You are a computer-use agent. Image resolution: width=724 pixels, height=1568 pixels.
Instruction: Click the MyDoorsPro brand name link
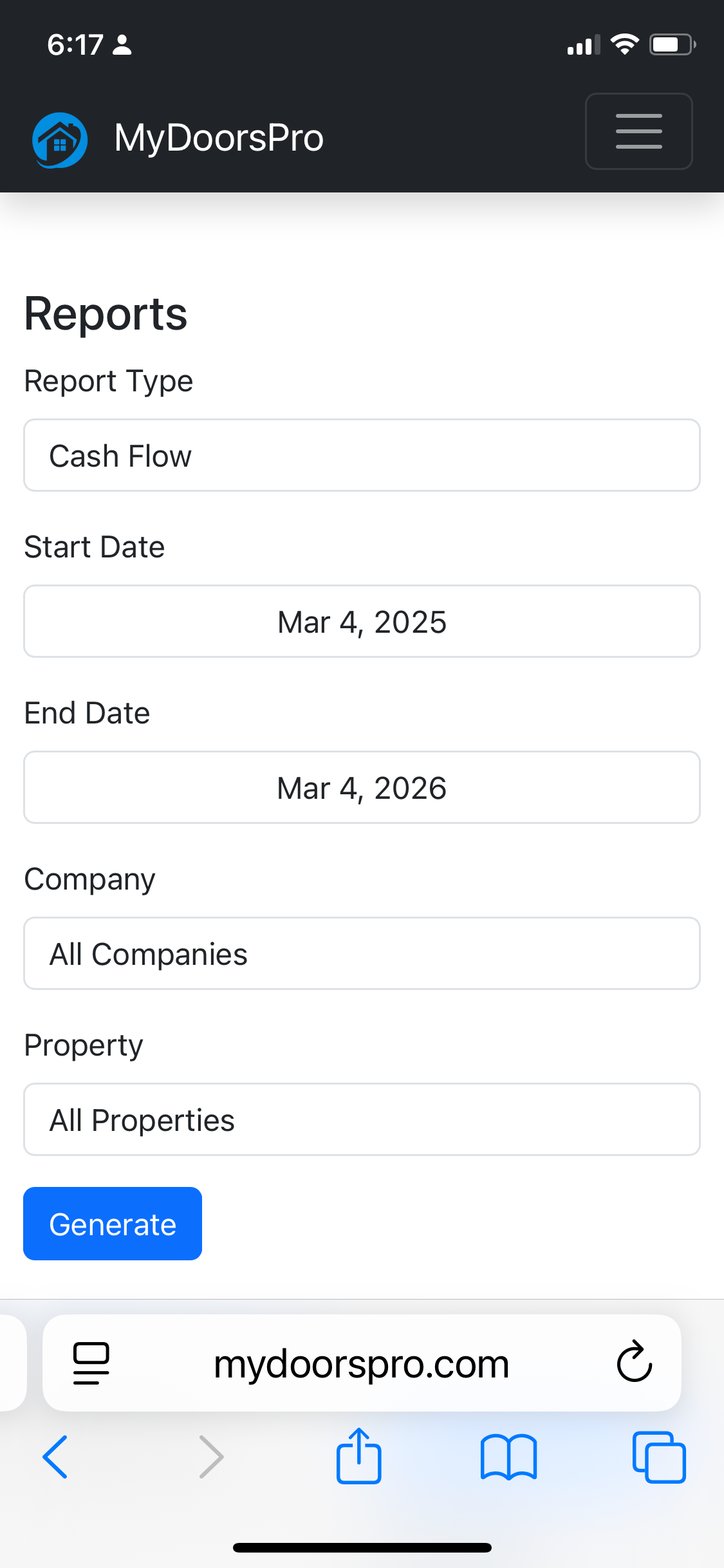[219, 138]
